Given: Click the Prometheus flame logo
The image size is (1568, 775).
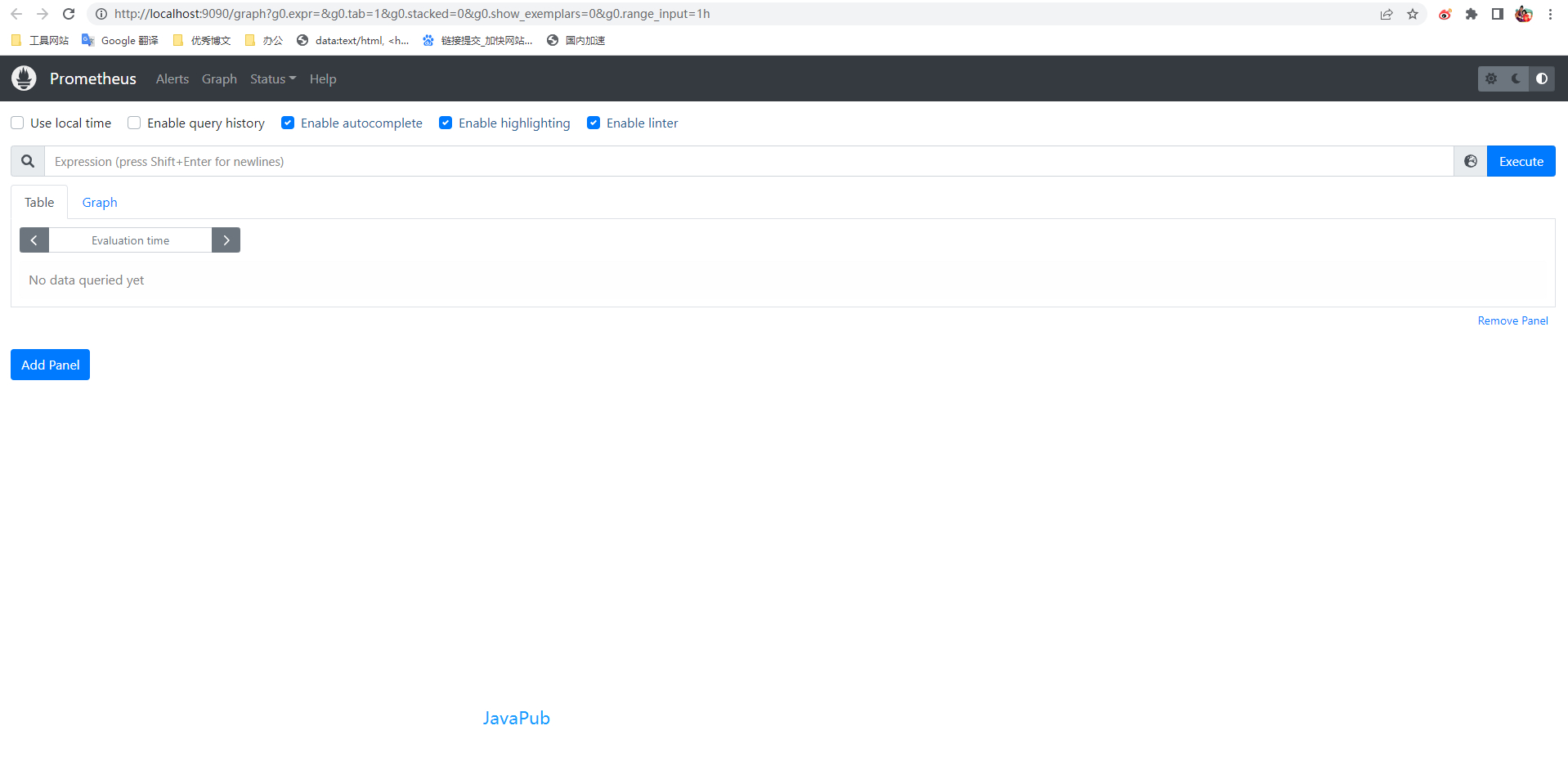Looking at the screenshot, I should 24,78.
